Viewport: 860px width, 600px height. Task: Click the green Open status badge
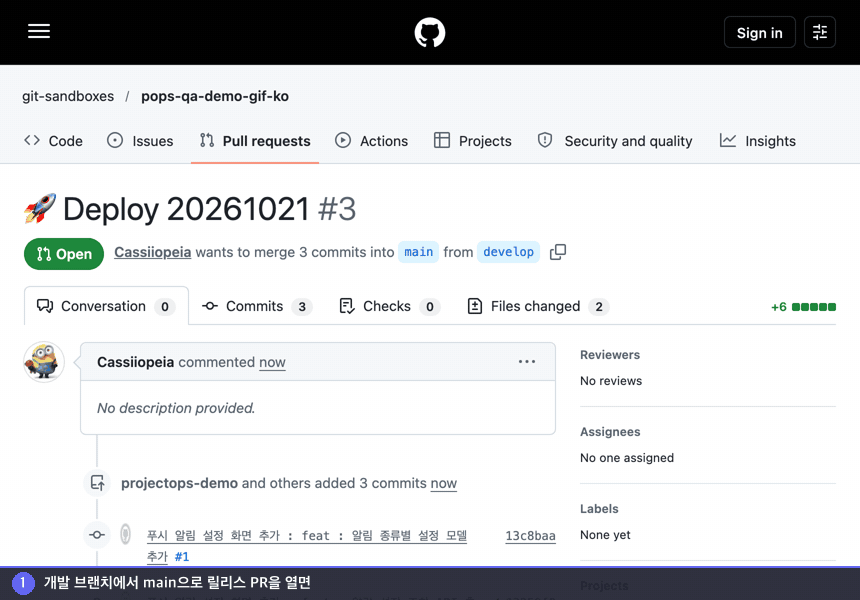(64, 254)
